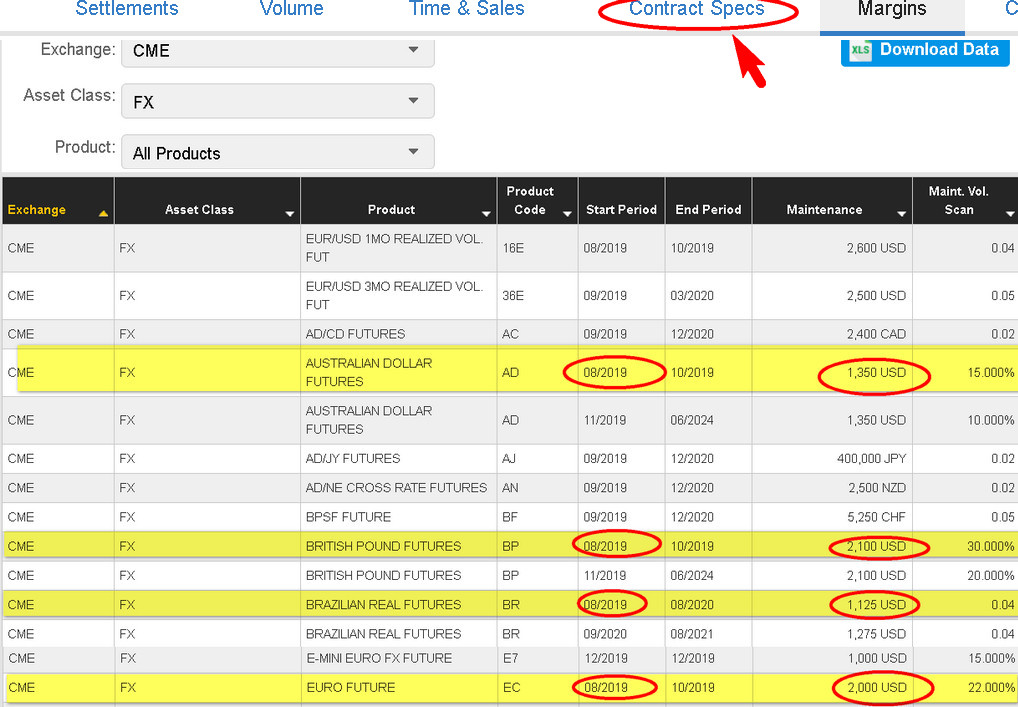Click product code 16E
Image resolution: width=1018 pixels, height=707 pixels.
(x=513, y=248)
